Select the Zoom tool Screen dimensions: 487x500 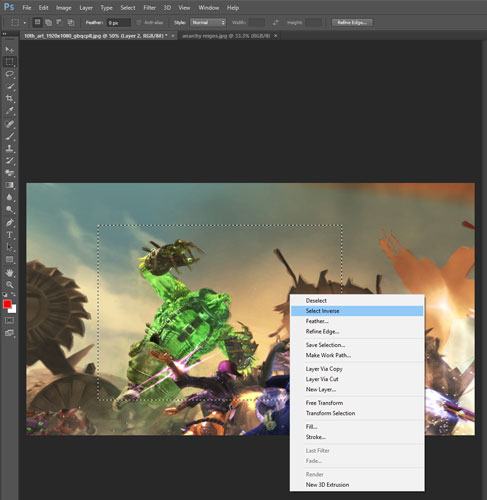coord(9,285)
